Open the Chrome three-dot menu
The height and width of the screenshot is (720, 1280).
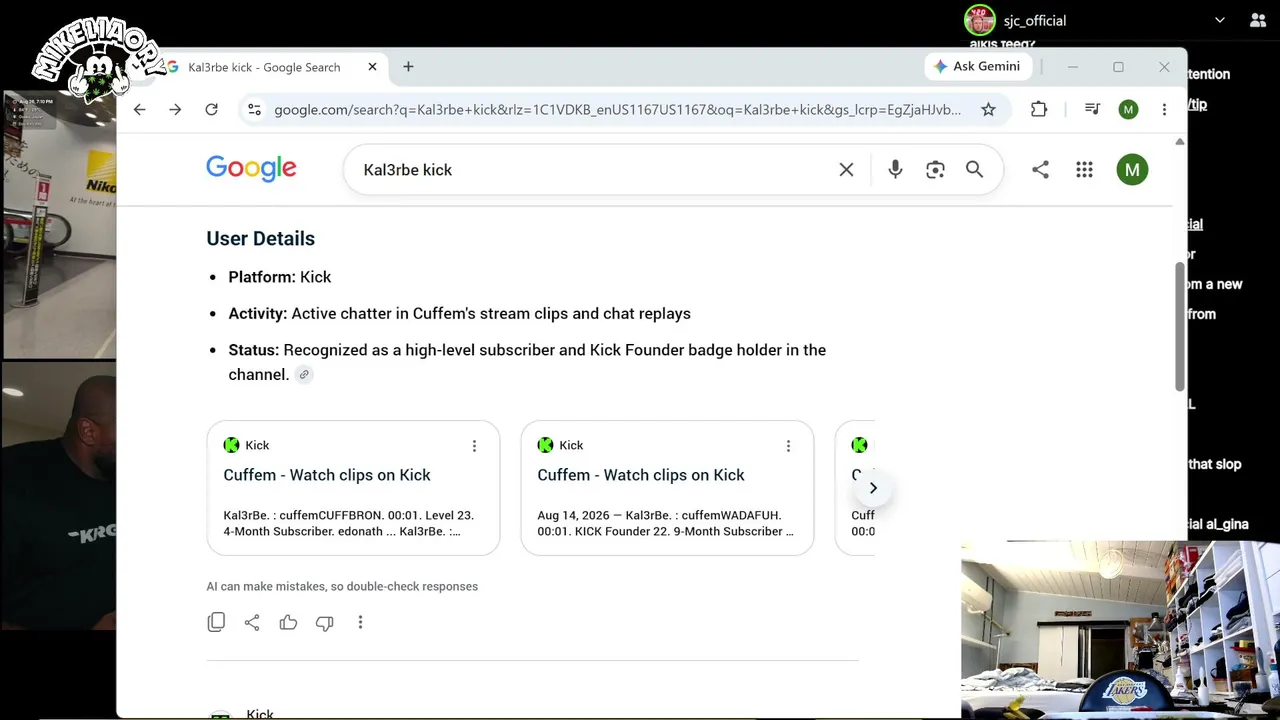click(1164, 109)
